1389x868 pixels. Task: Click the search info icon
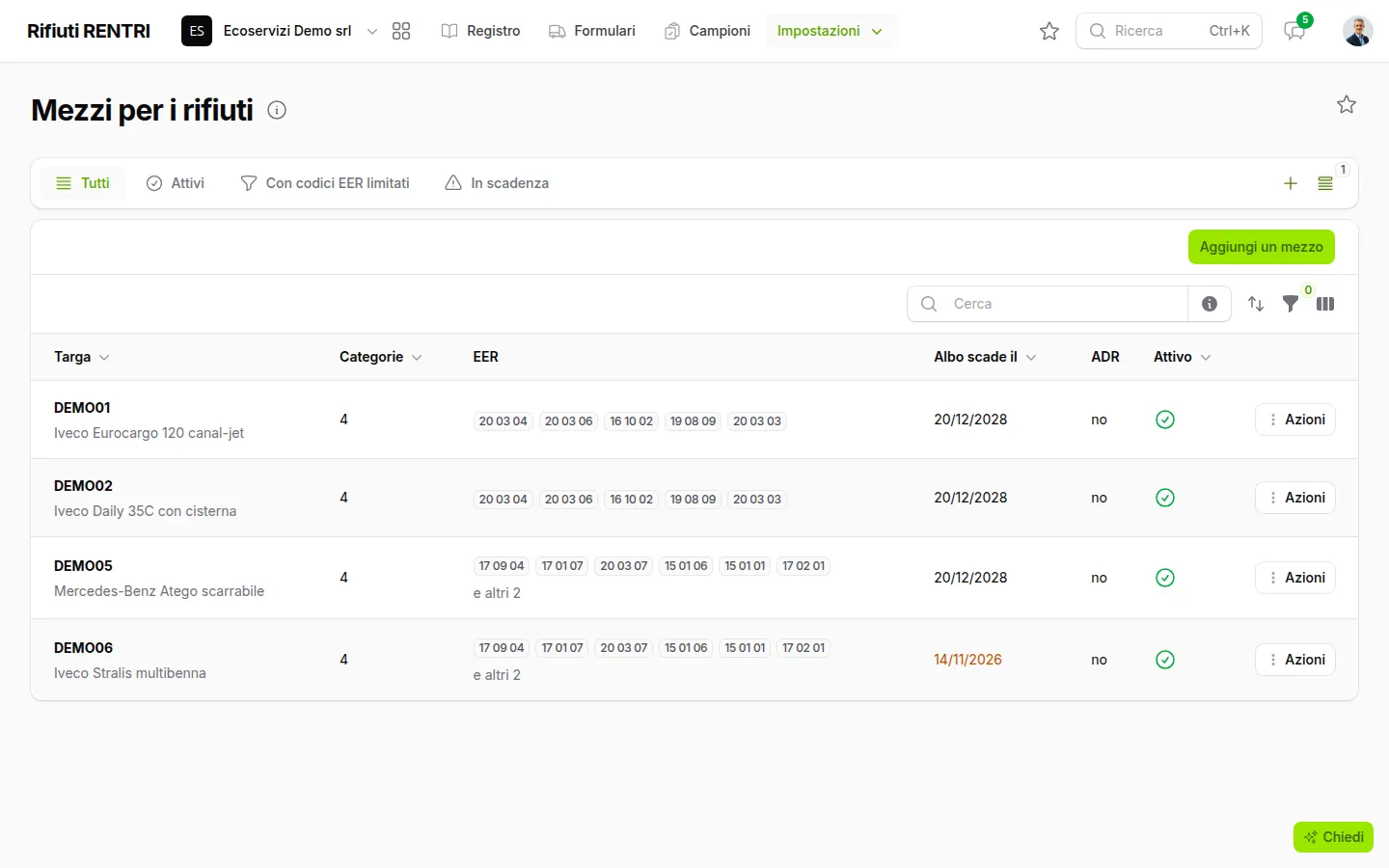tap(1210, 304)
